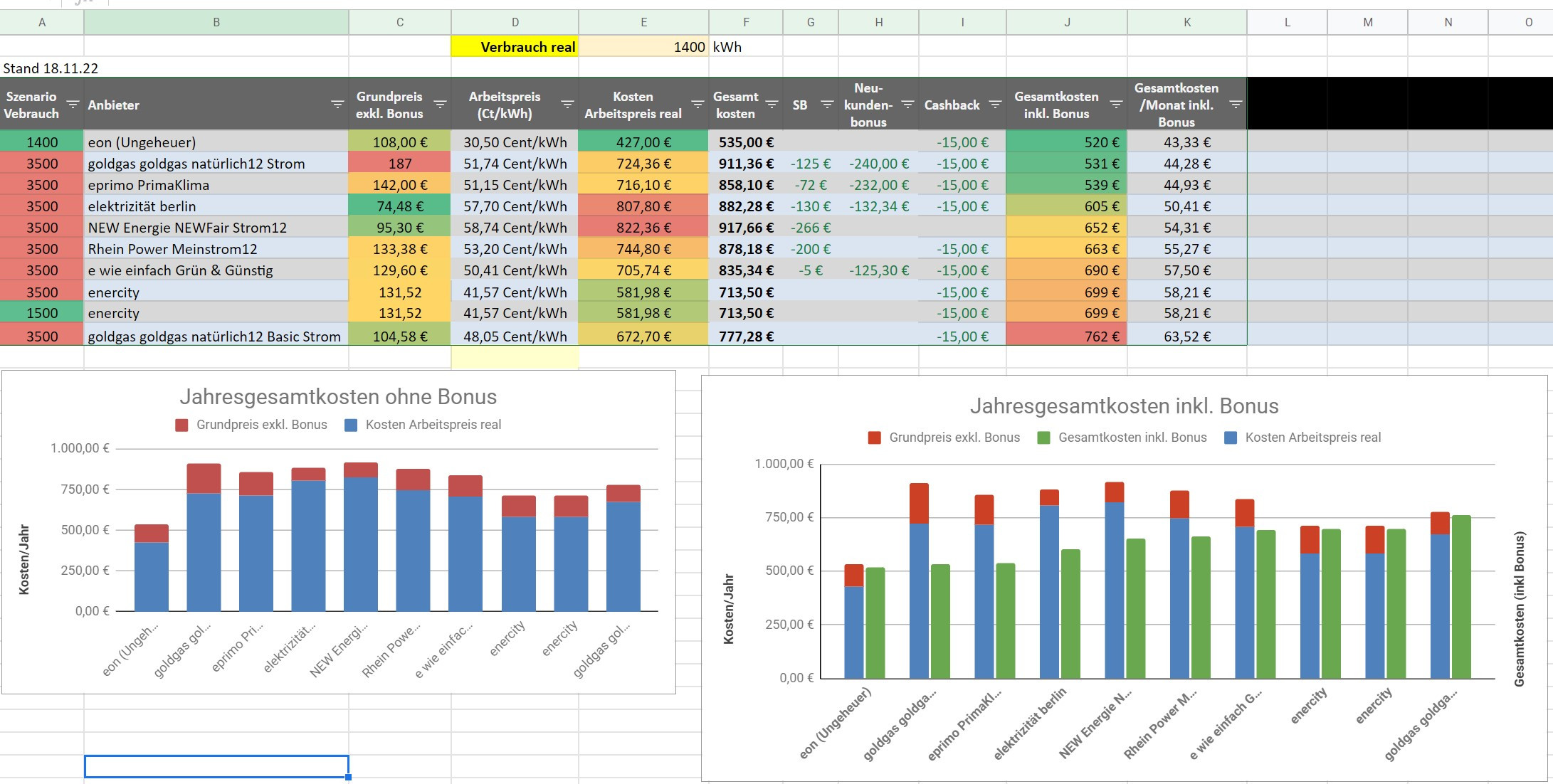Select column header K
The image size is (1553, 784).
[1186, 23]
